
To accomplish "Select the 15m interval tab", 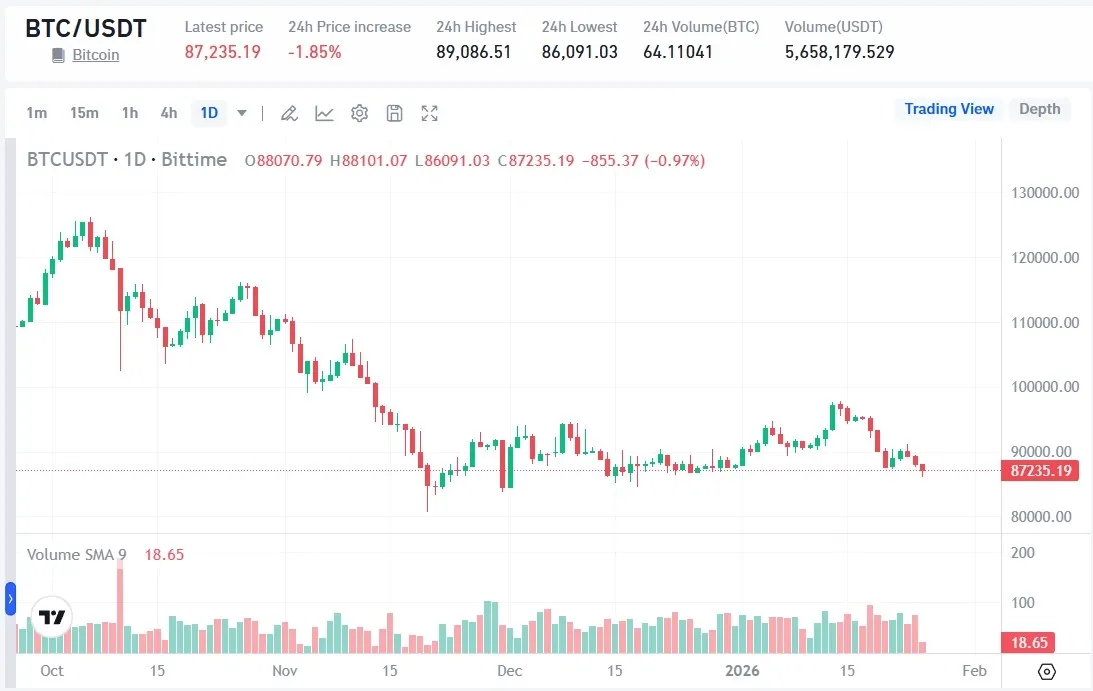I will pos(85,113).
